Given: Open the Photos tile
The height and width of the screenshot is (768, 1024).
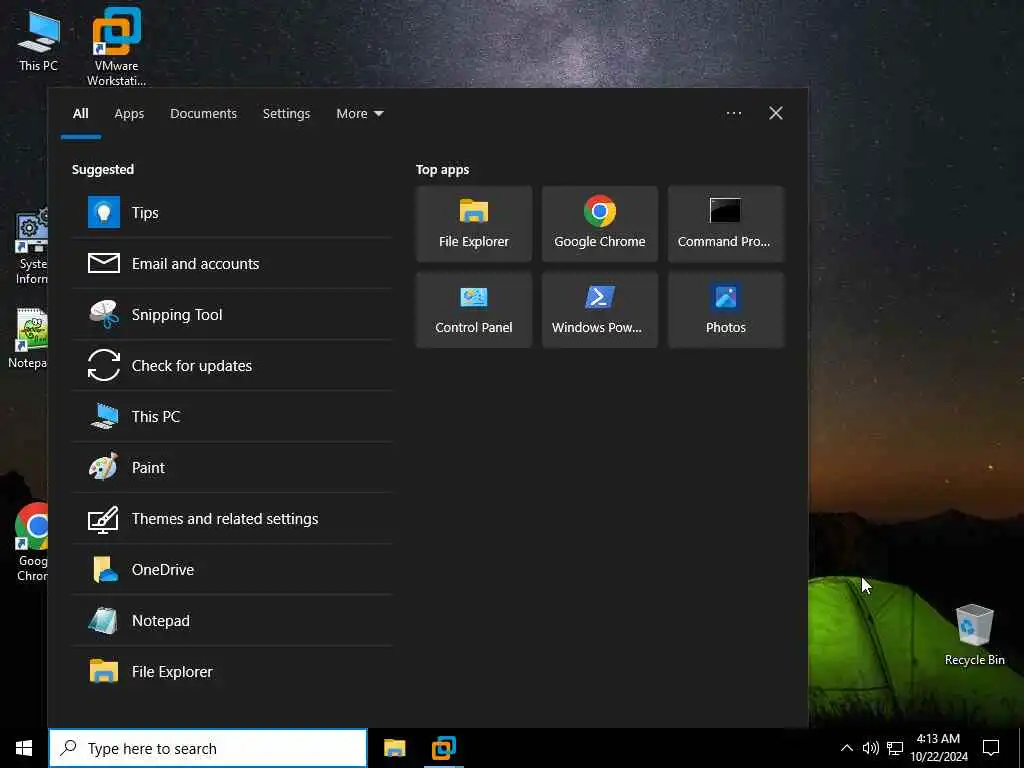Looking at the screenshot, I should [726, 310].
